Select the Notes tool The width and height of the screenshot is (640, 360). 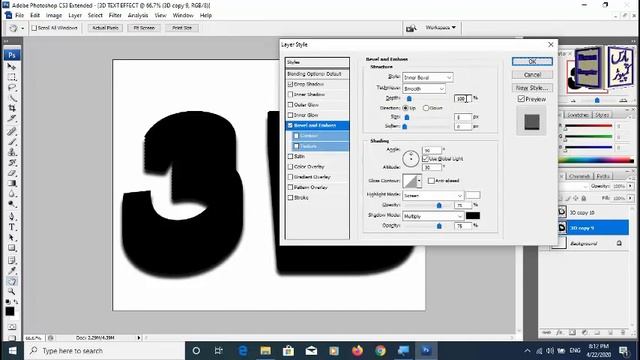pyautogui.click(x=12, y=260)
